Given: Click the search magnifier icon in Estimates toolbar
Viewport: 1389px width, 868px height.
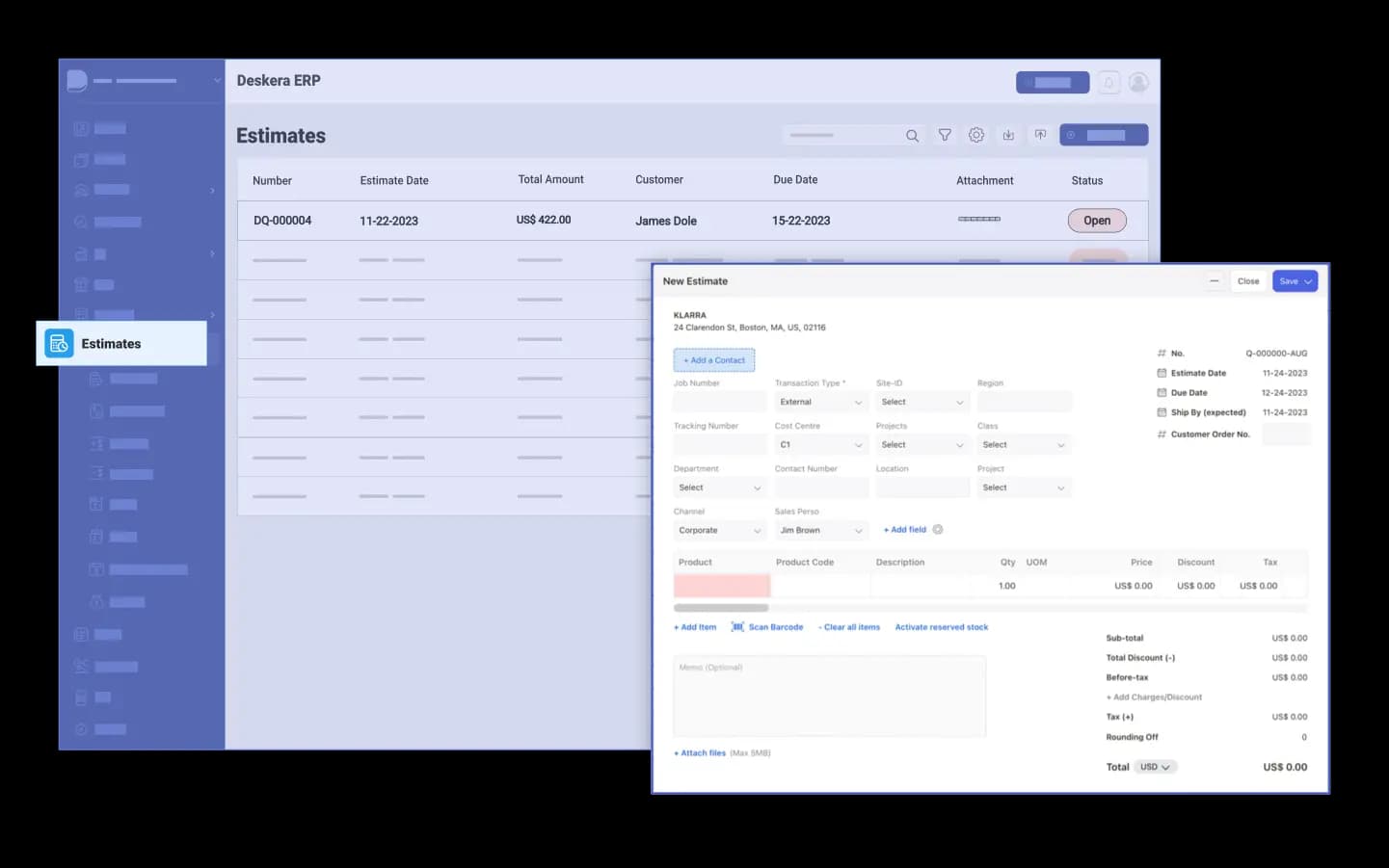Looking at the screenshot, I should click(912, 136).
